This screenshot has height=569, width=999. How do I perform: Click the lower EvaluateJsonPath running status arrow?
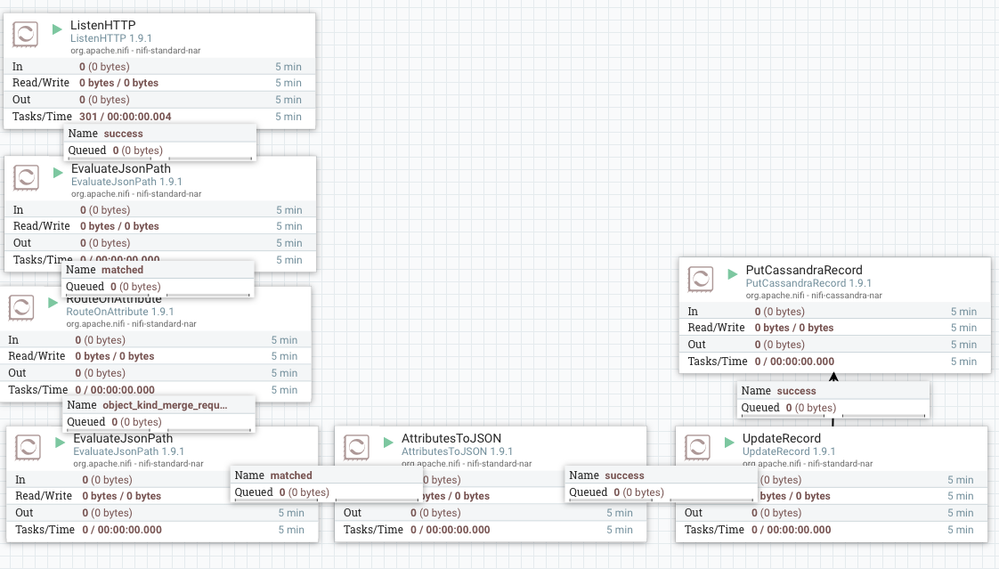click(x=60, y=442)
